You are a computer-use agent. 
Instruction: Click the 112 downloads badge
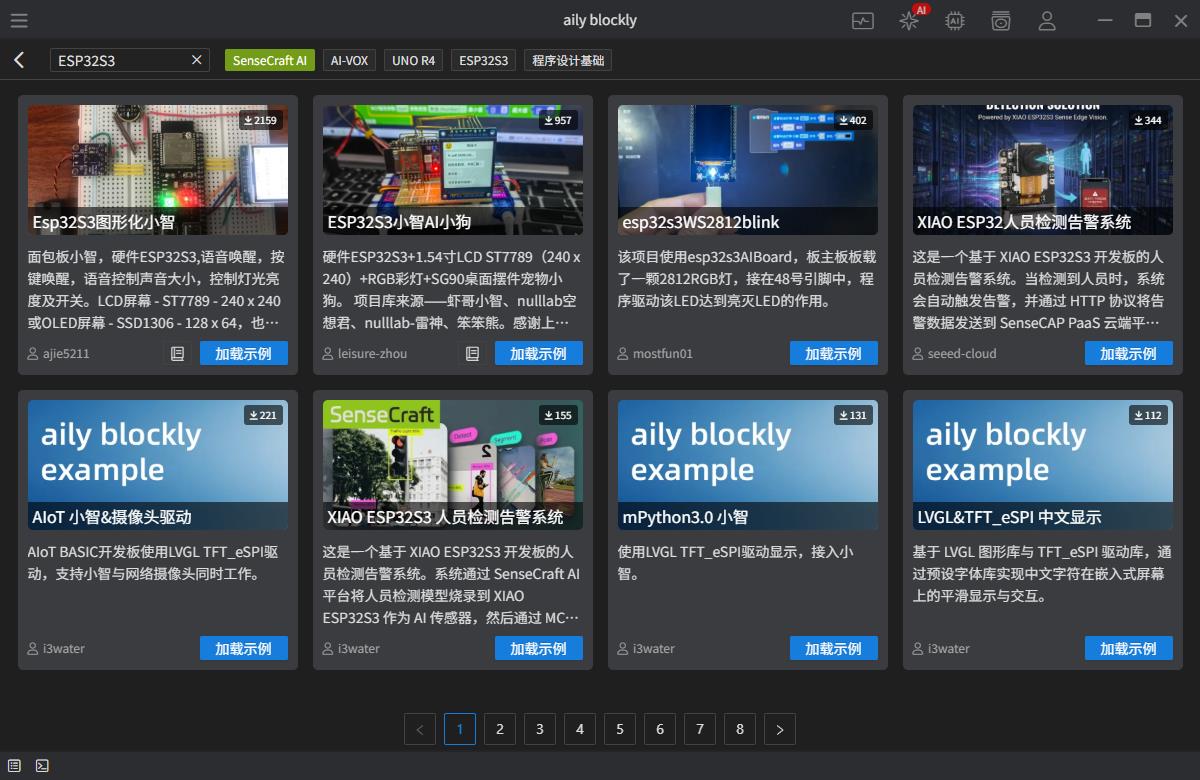1147,415
